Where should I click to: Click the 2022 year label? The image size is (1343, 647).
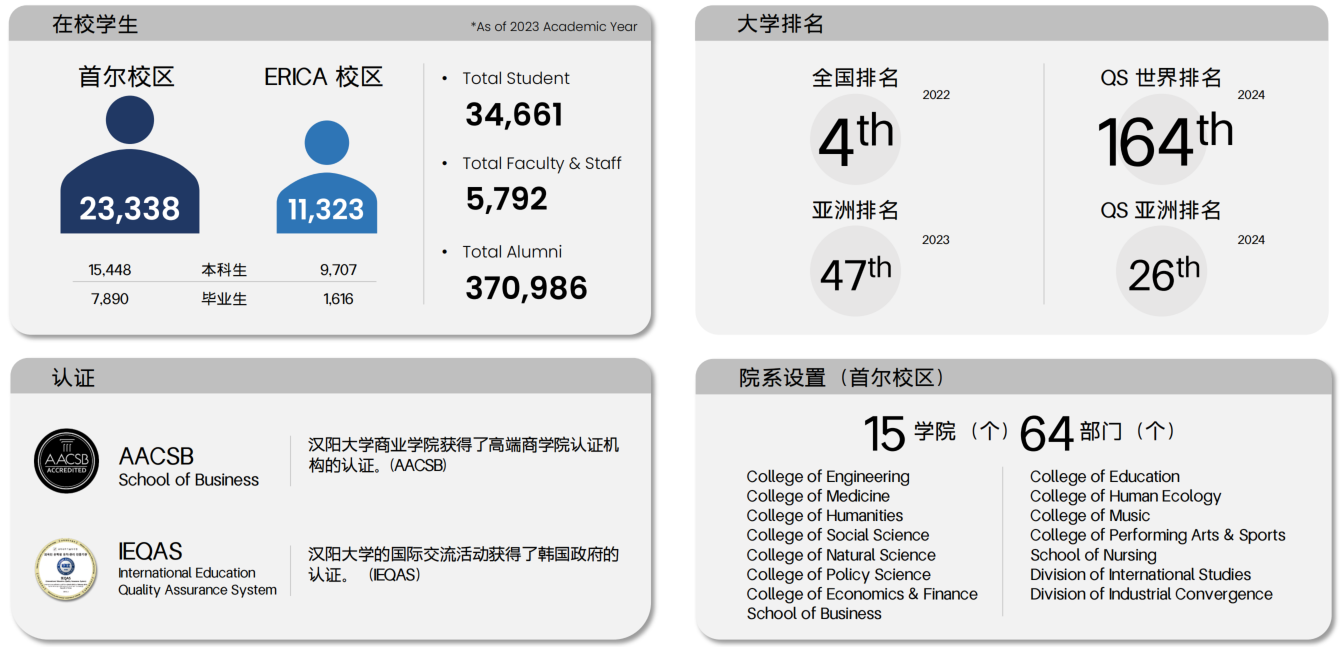(936, 95)
